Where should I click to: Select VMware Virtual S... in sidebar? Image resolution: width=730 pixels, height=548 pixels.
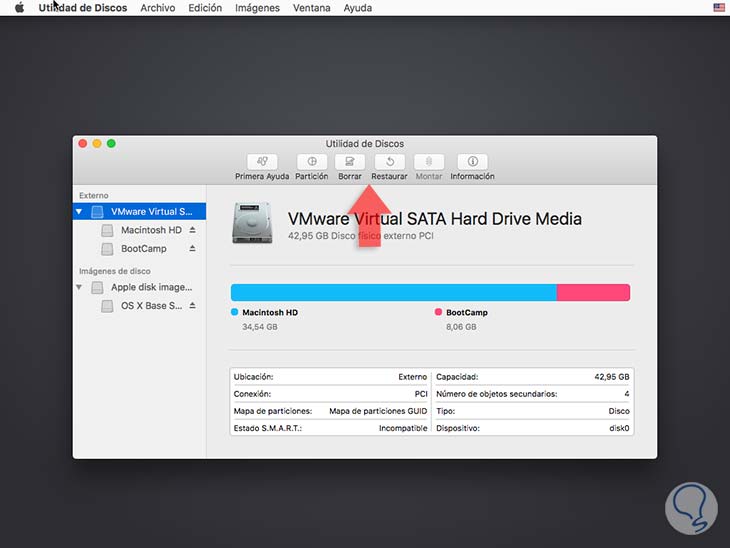pos(139,211)
